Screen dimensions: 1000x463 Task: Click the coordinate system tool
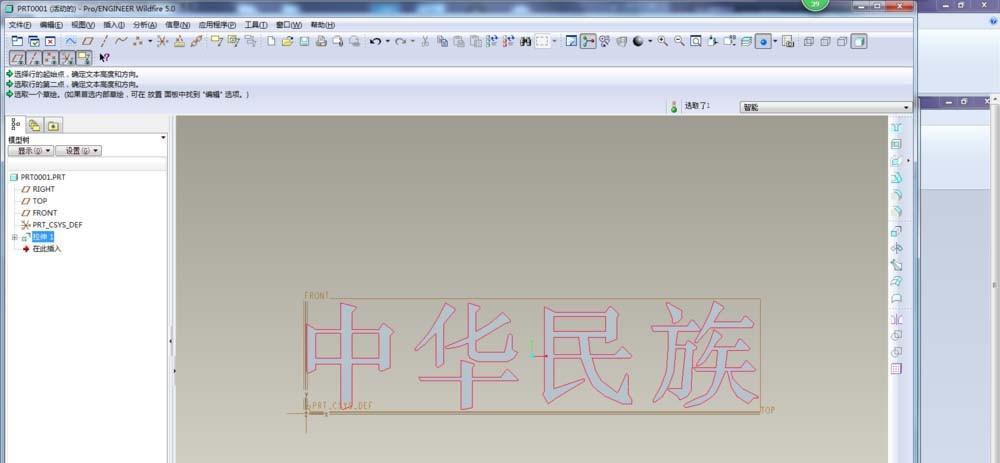[163, 41]
